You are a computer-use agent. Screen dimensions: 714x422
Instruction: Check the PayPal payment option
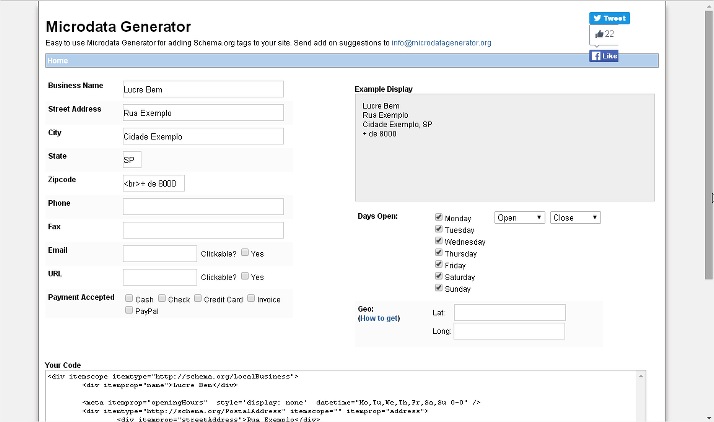point(129,310)
